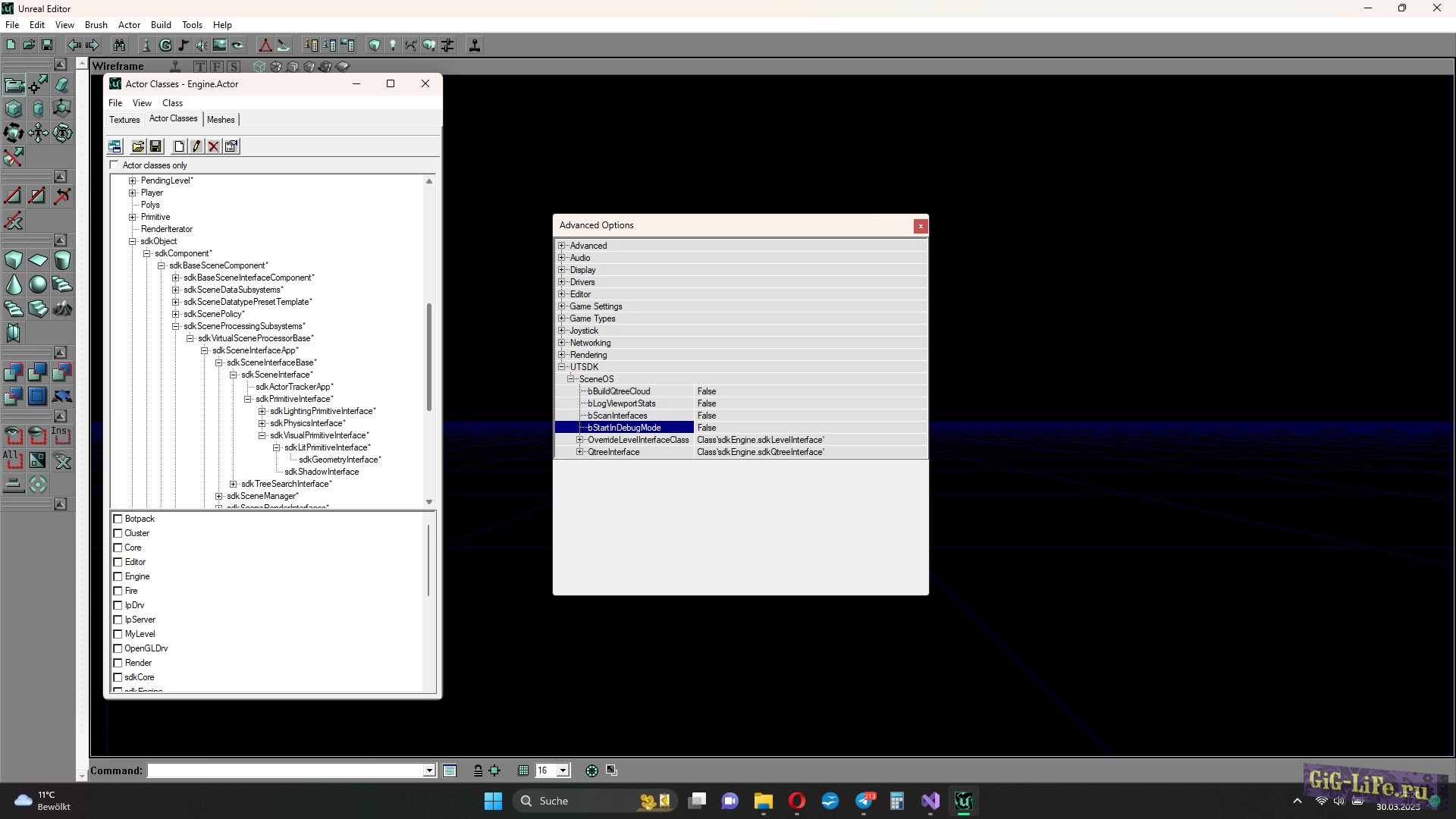Open the grid size dropdown showing 16

point(563,770)
